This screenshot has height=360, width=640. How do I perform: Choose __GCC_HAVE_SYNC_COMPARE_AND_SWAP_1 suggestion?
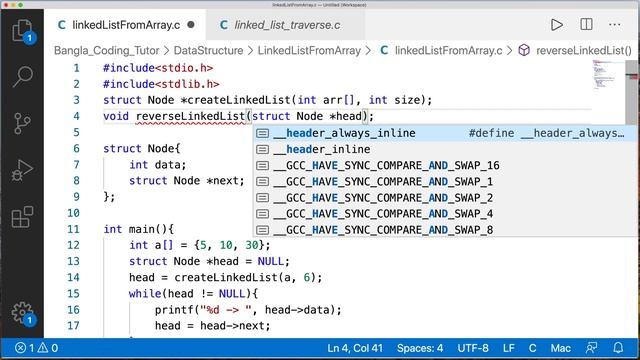pos(445,182)
